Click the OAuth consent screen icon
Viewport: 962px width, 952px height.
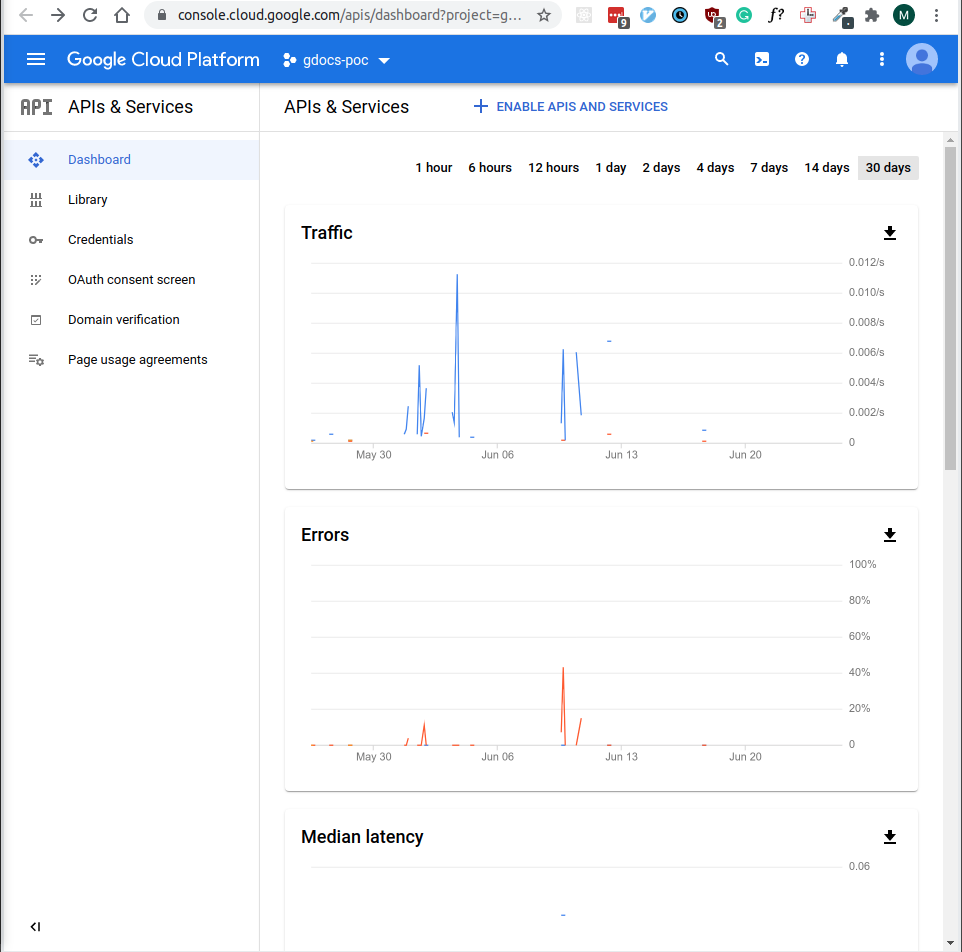pyautogui.click(x=36, y=280)
